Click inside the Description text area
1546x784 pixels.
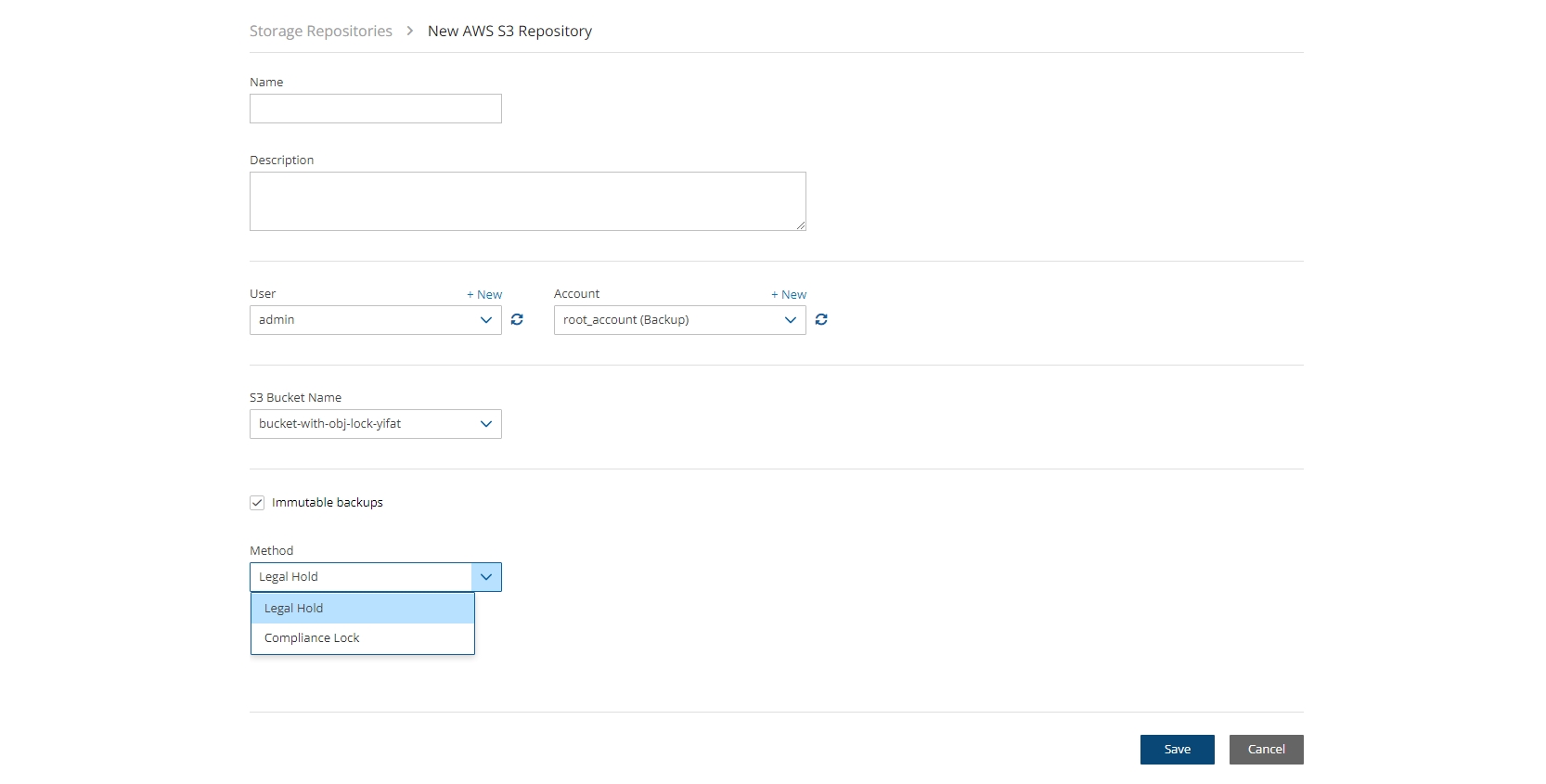pos(527,201)
